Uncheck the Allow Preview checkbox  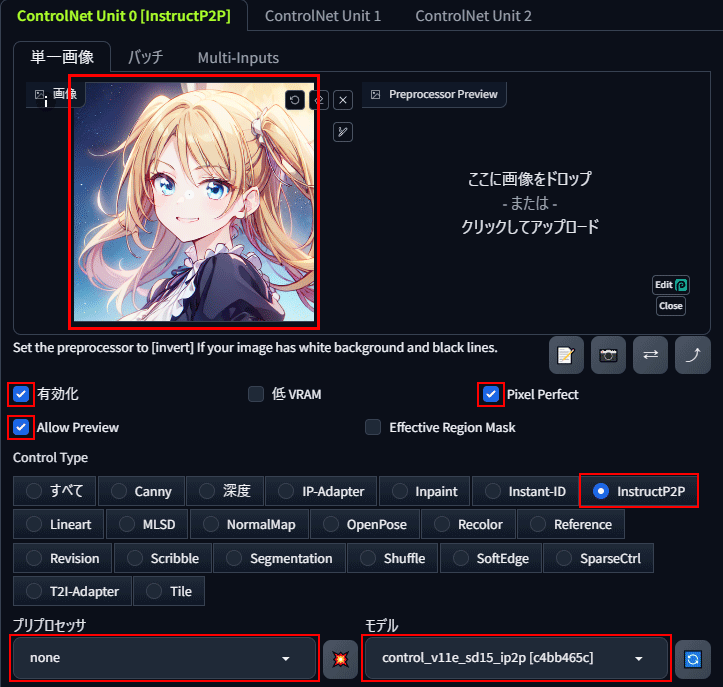pos(21,427)
